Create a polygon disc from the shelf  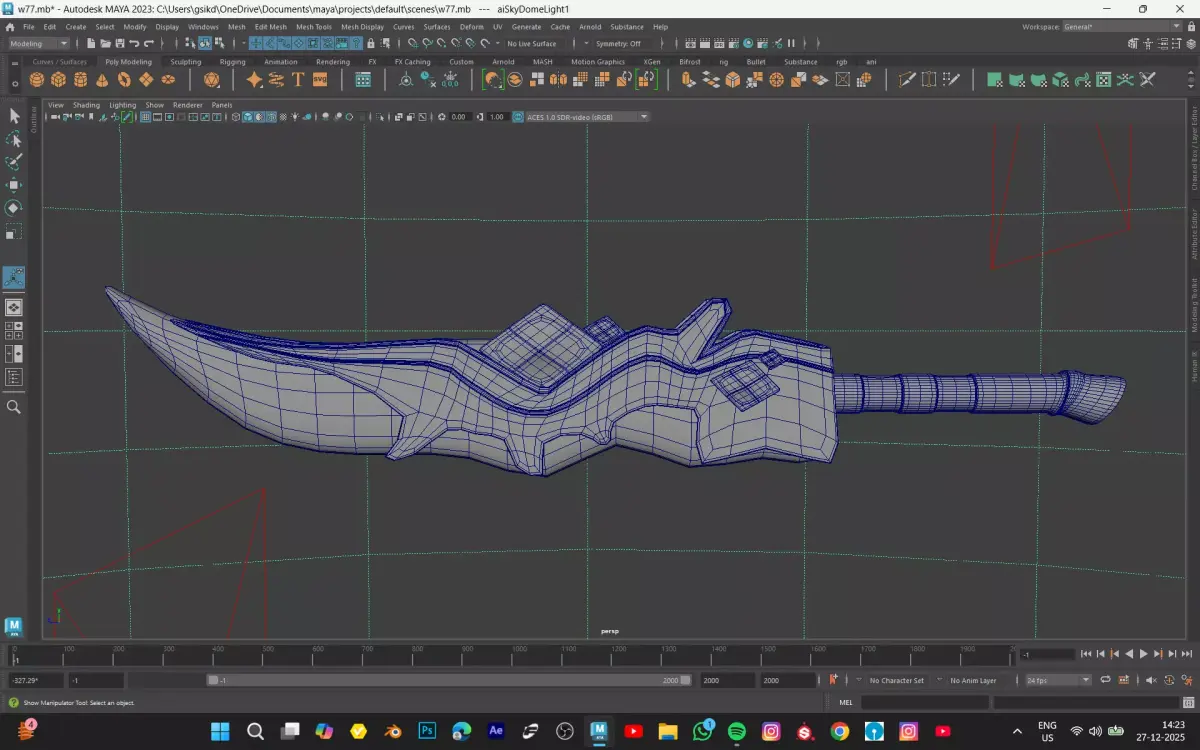[x=168, y=80]
